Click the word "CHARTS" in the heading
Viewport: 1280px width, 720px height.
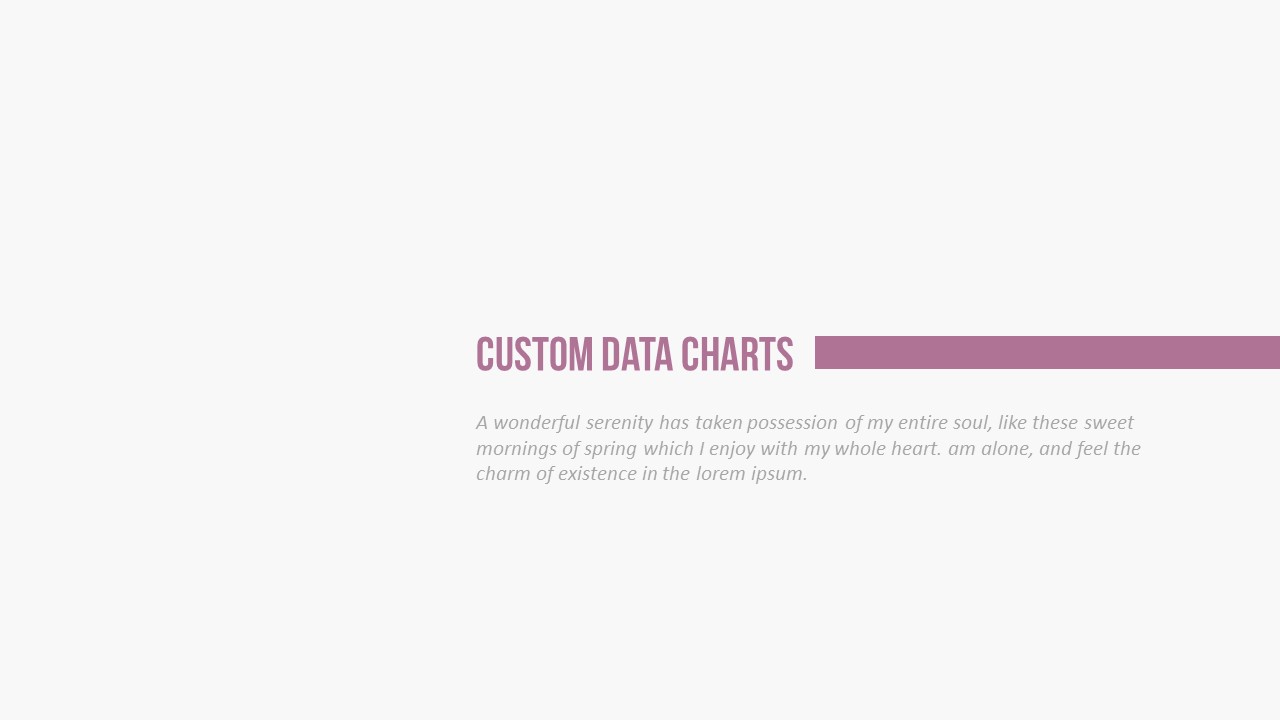736,355
